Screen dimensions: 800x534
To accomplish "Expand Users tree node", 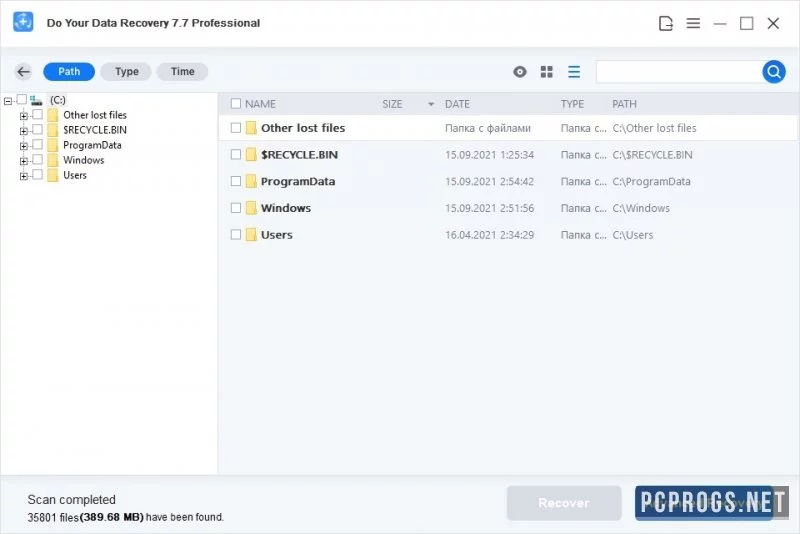I will [23, 176].
